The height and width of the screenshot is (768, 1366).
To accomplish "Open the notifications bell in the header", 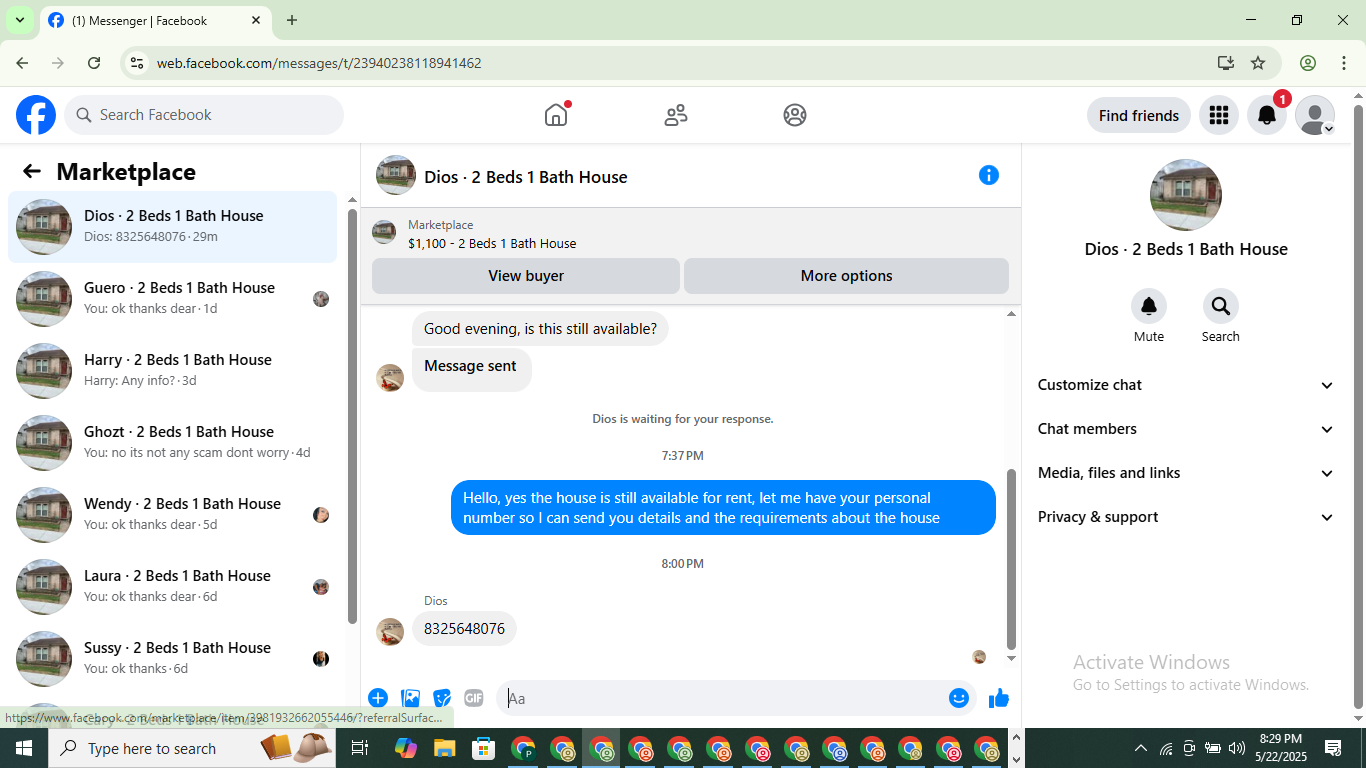I will point(1266,116).
